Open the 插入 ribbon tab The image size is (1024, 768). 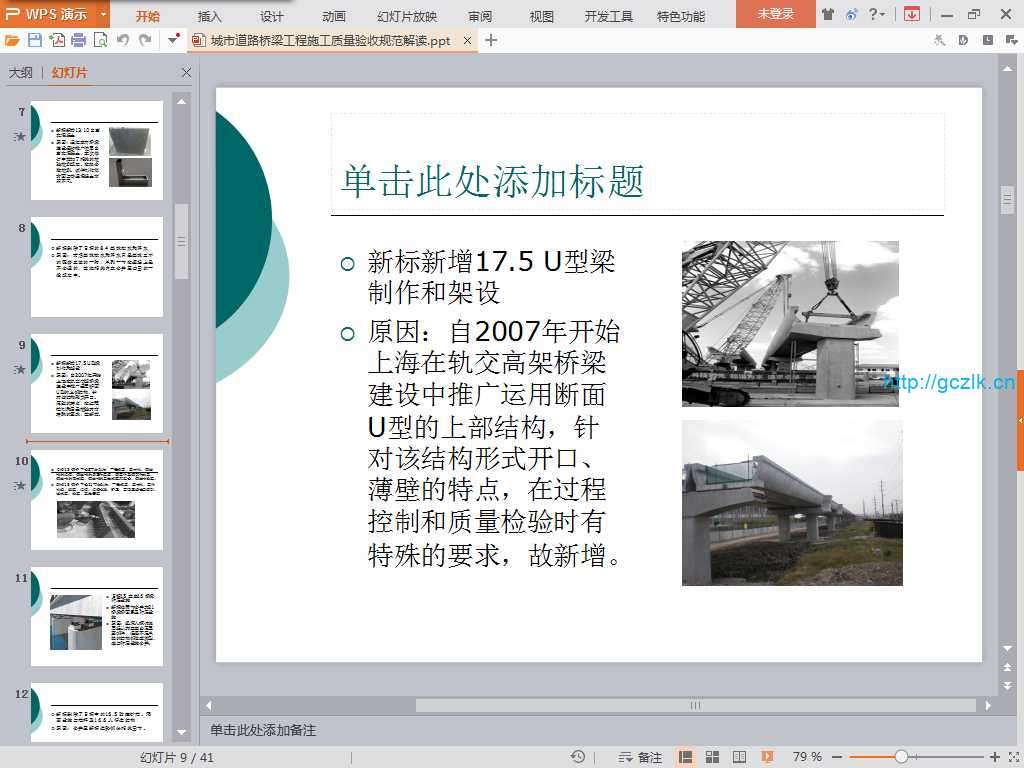(x=210, y=16)
